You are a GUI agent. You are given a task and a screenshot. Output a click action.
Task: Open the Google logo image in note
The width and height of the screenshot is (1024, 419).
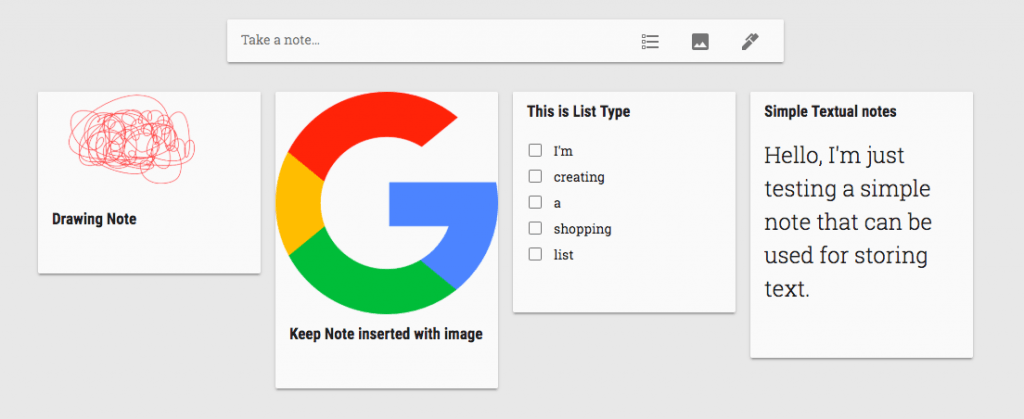pyautogui.click(x=387, y=203)
